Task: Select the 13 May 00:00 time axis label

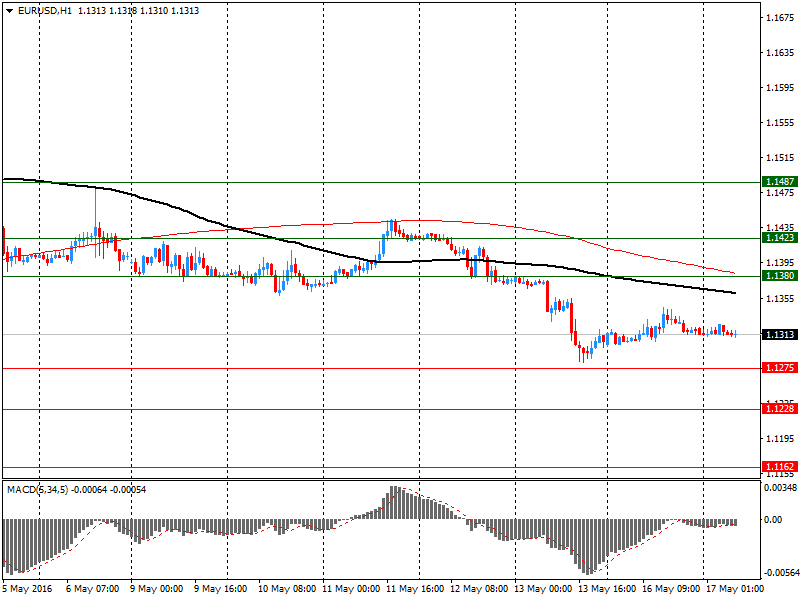Action: [x=543, y=589]
